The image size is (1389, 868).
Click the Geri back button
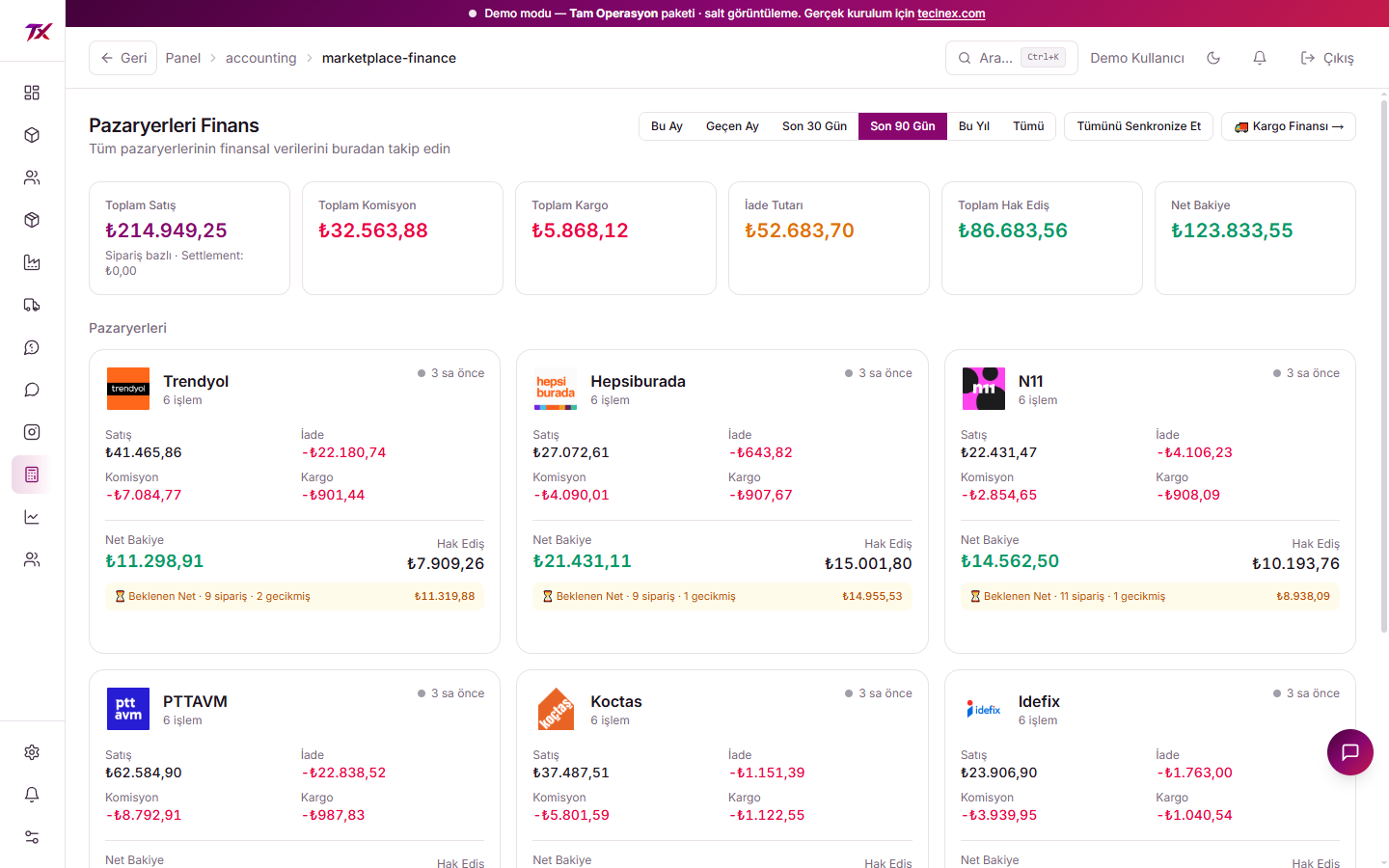(123, 58)
